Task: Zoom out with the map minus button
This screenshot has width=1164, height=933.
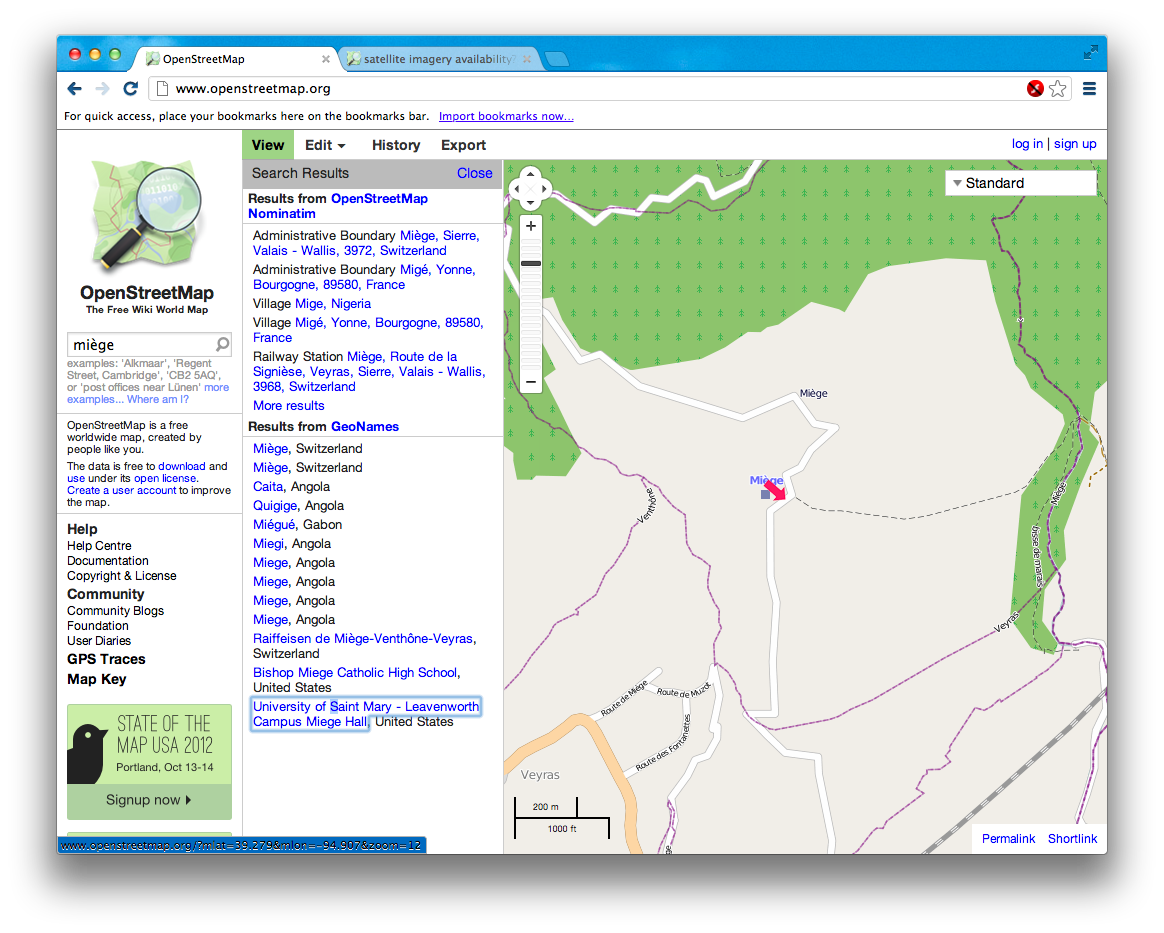Action: (x=531, y=382)
